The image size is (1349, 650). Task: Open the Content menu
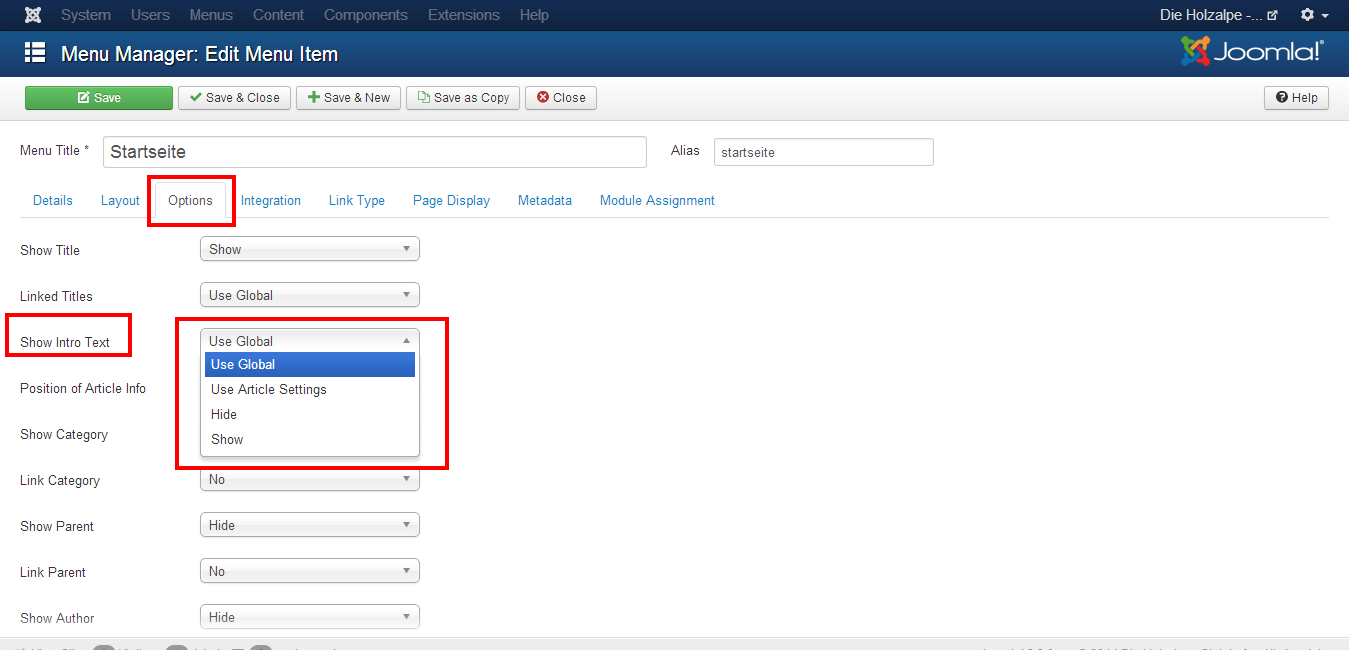(279, 15)
